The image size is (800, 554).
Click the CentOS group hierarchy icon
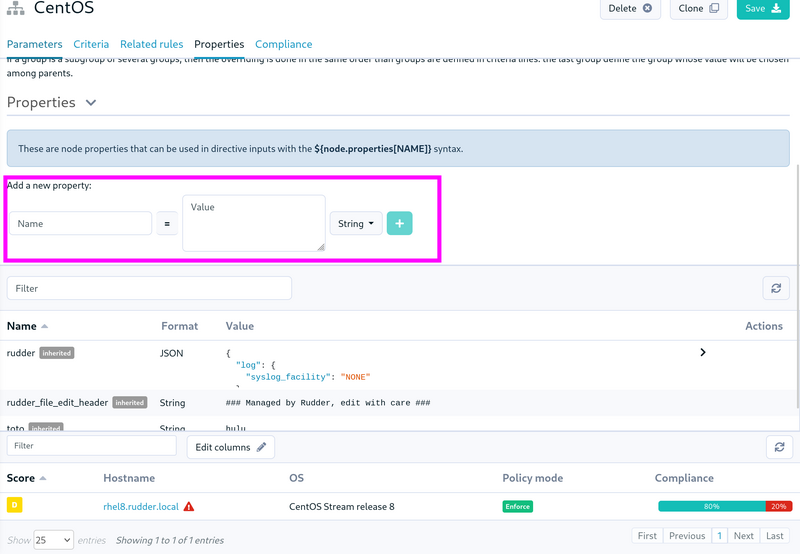[x=16, y=8]
